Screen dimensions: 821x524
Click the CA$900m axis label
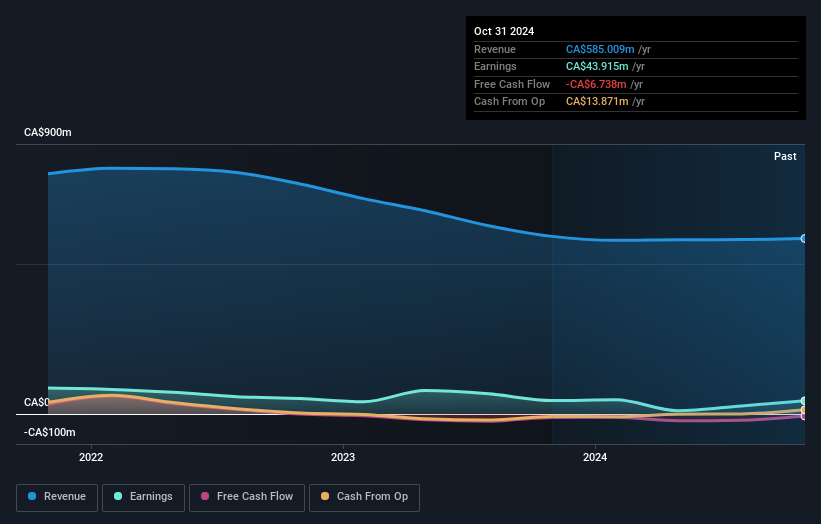click(x=48, y=132)
